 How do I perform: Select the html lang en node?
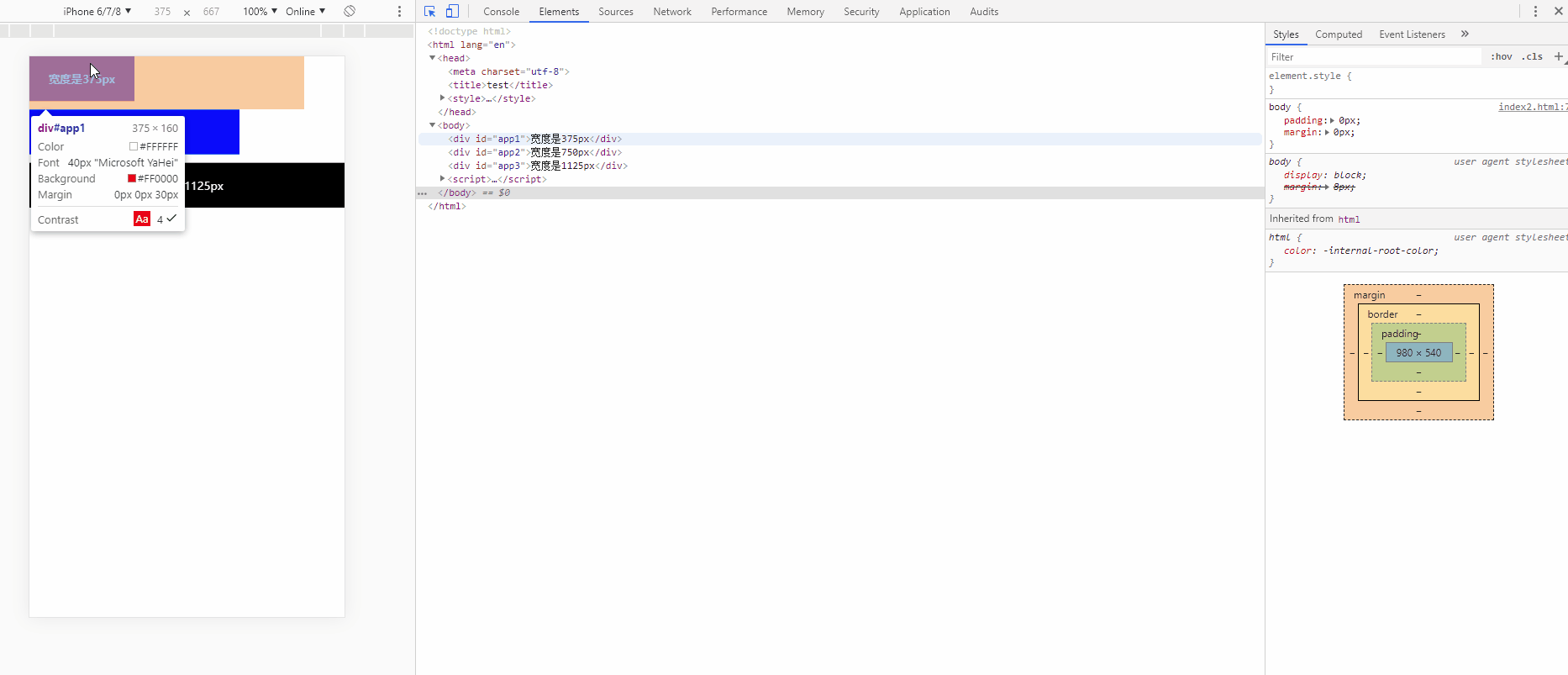471,45
